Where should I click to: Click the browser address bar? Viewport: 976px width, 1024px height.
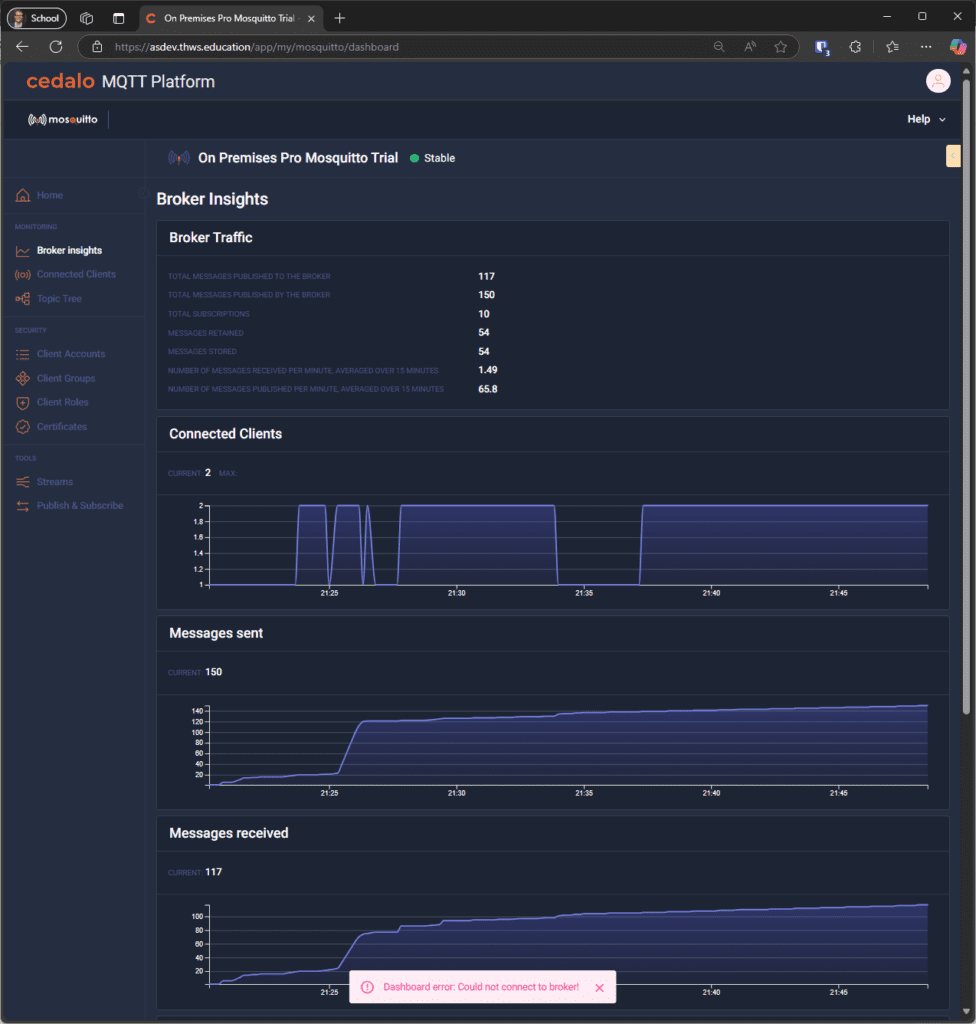point(400,46)
